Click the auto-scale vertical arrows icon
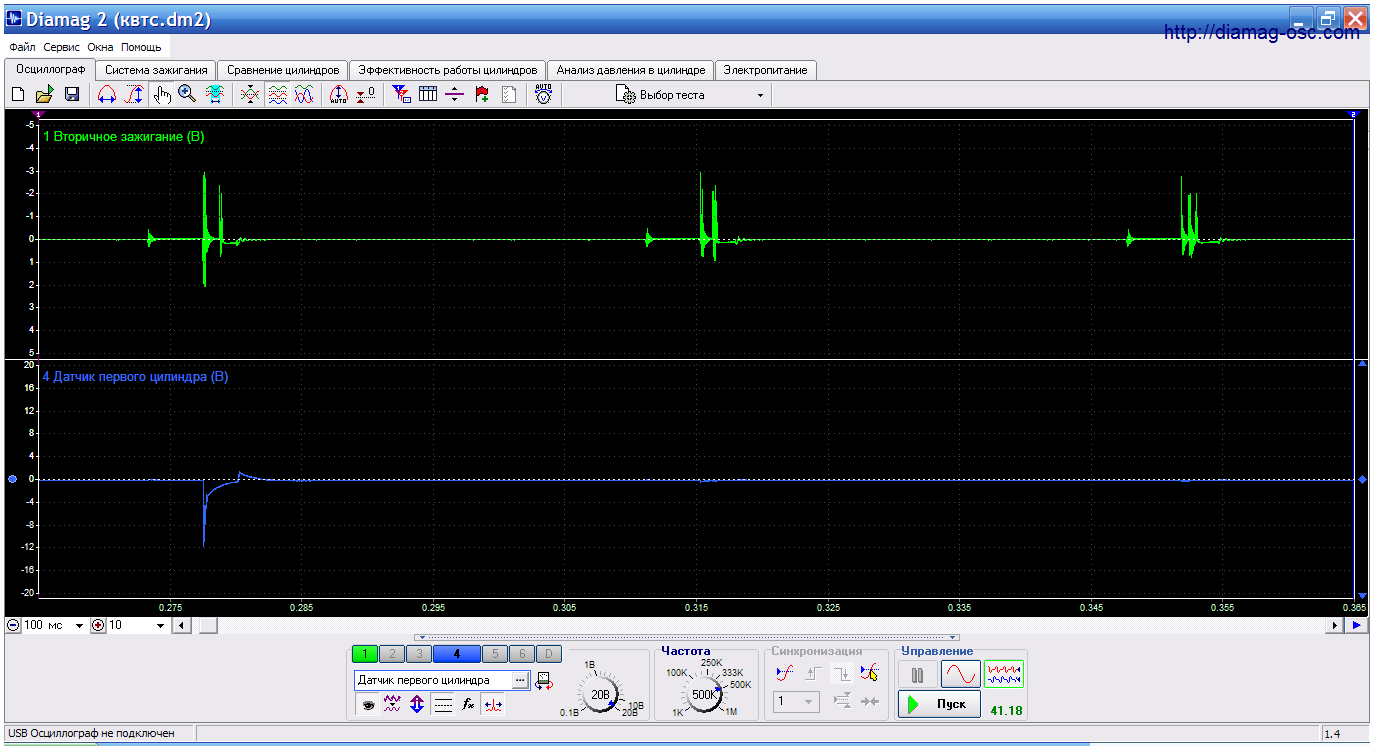 pyautogui.click(x=338, y=95)
